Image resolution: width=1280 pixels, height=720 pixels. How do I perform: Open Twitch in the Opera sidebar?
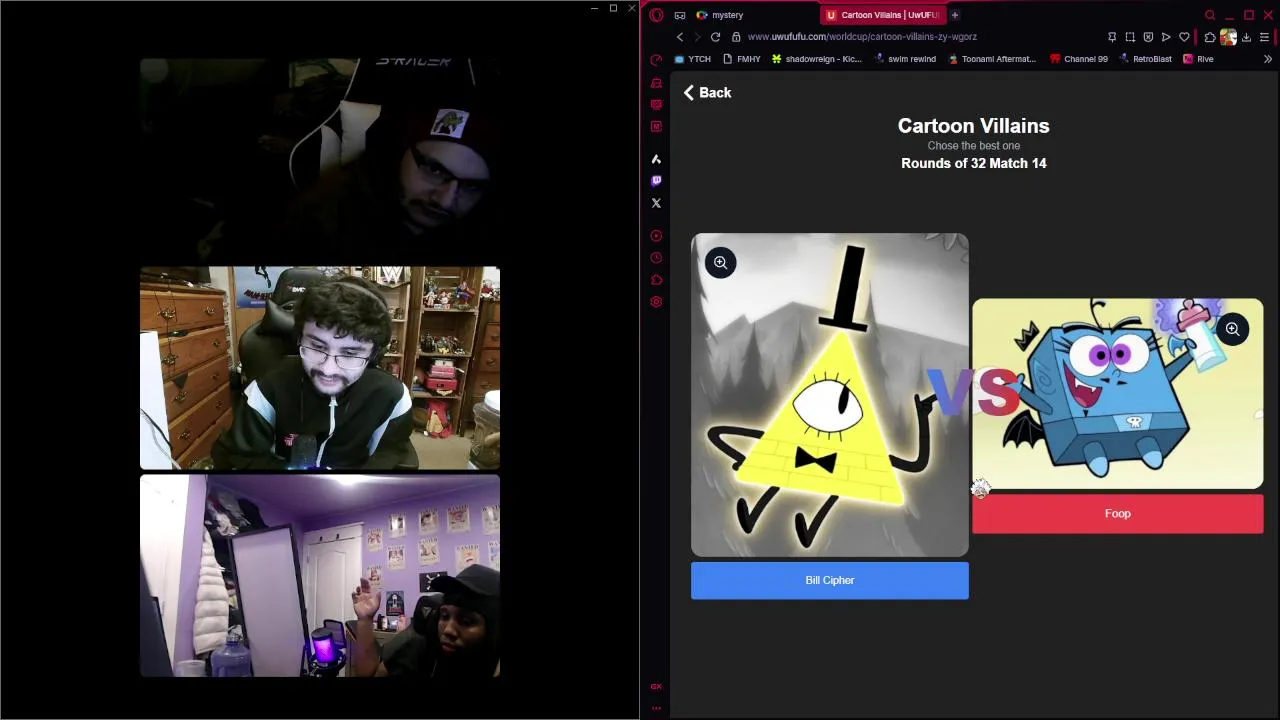pos(656,181)
